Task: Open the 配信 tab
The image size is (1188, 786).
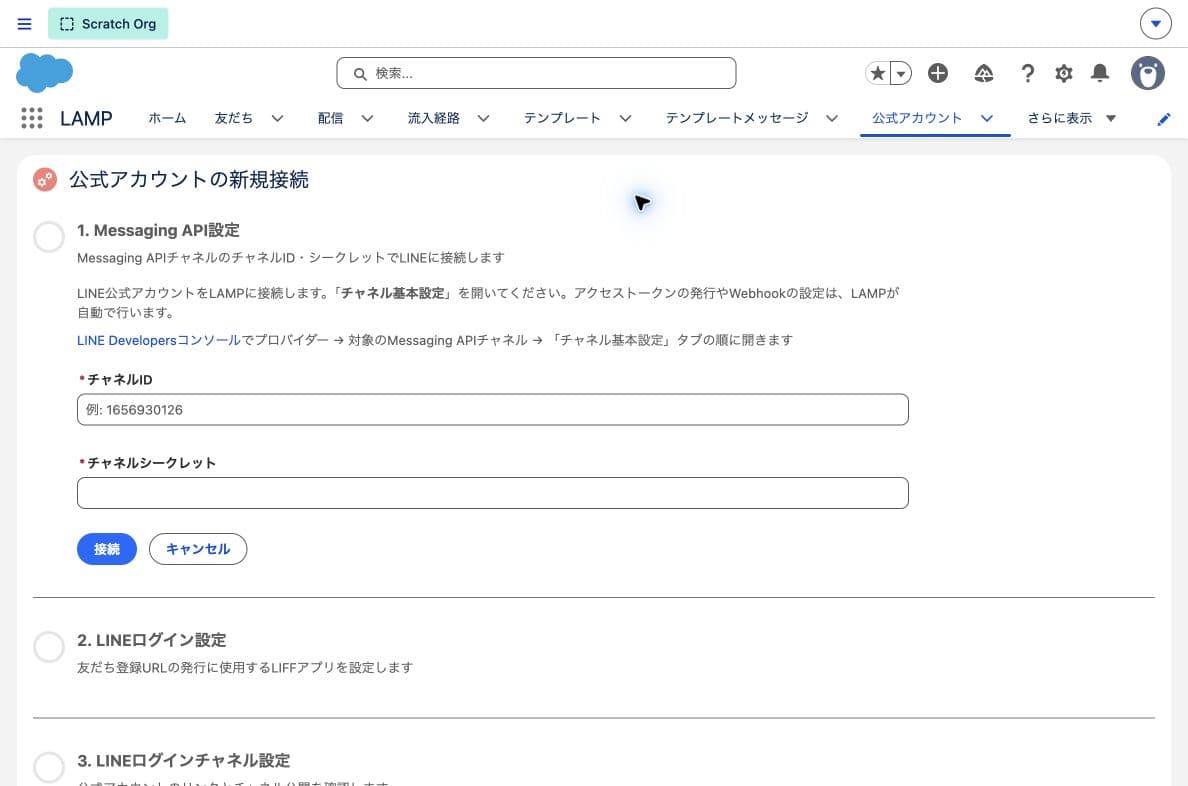Action: (330, 118)
